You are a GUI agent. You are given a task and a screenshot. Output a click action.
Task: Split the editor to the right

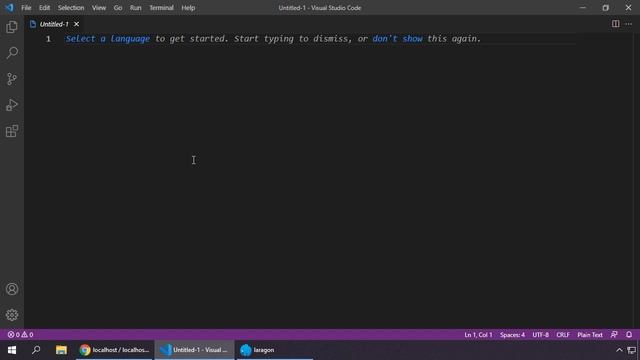[616, 24]
